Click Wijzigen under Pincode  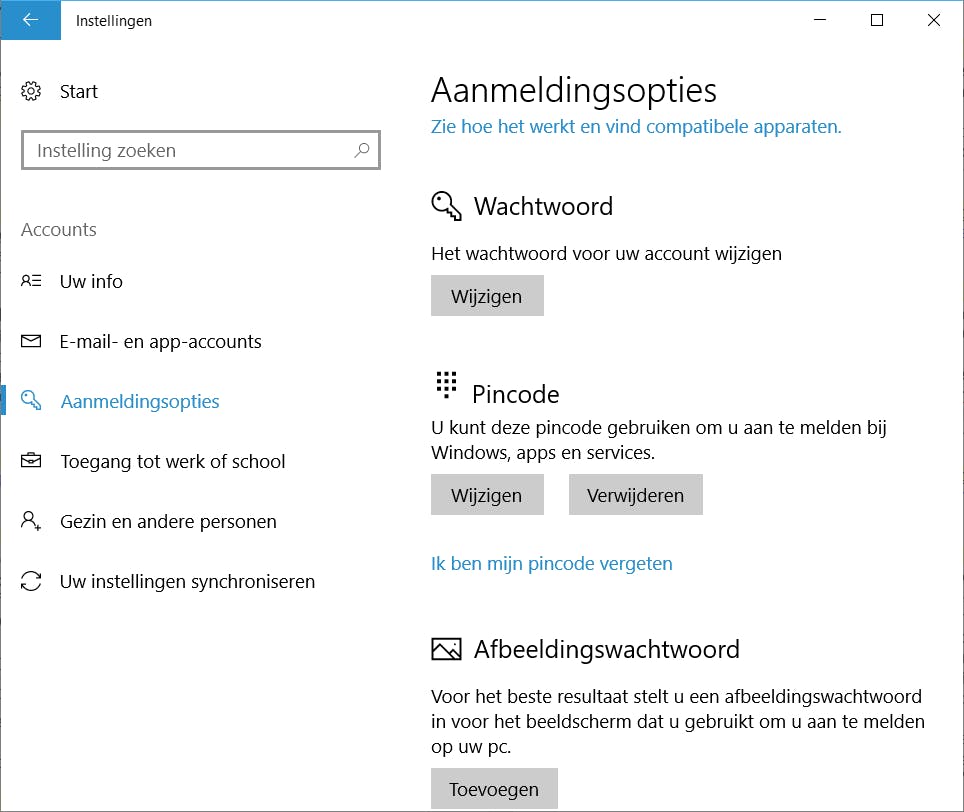click(487, 495)
